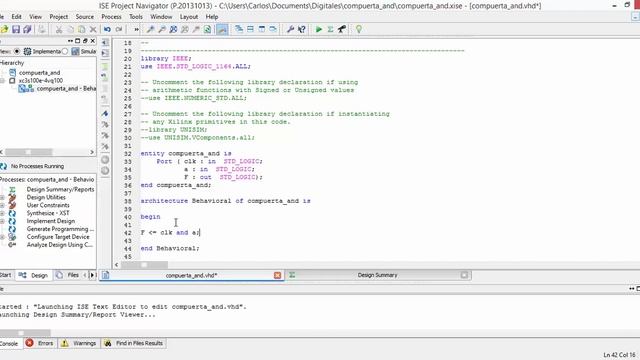Click the Sigma design summary toolbar icon
Screen dimensions: 640x360
330,29
